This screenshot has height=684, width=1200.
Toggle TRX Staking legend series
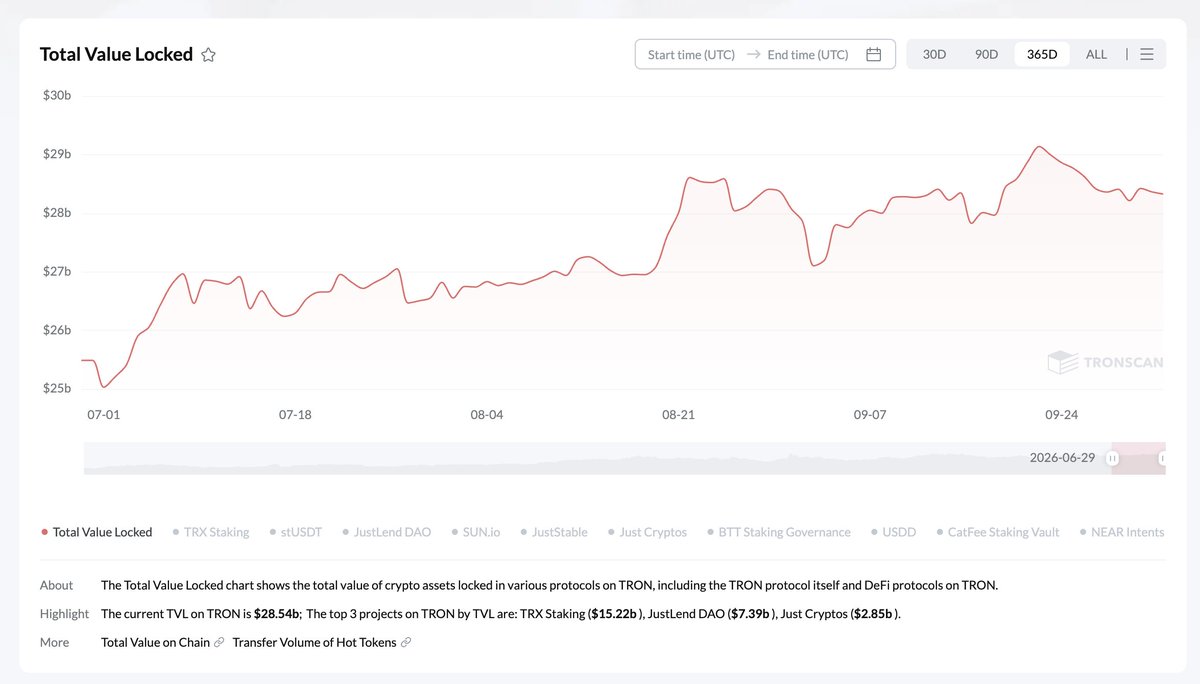(x=211, y=532)
